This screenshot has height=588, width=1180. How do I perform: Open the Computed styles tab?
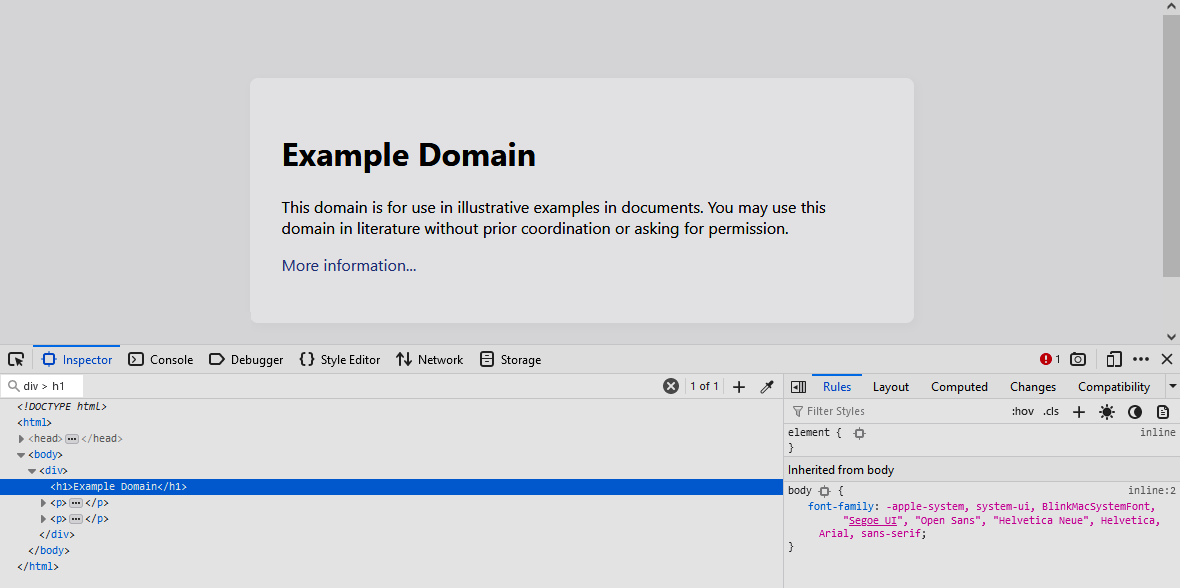point(958,386)
